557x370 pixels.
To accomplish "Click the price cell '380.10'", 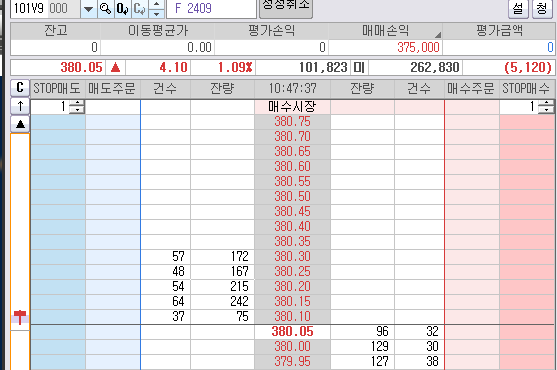I will (292, 317).
